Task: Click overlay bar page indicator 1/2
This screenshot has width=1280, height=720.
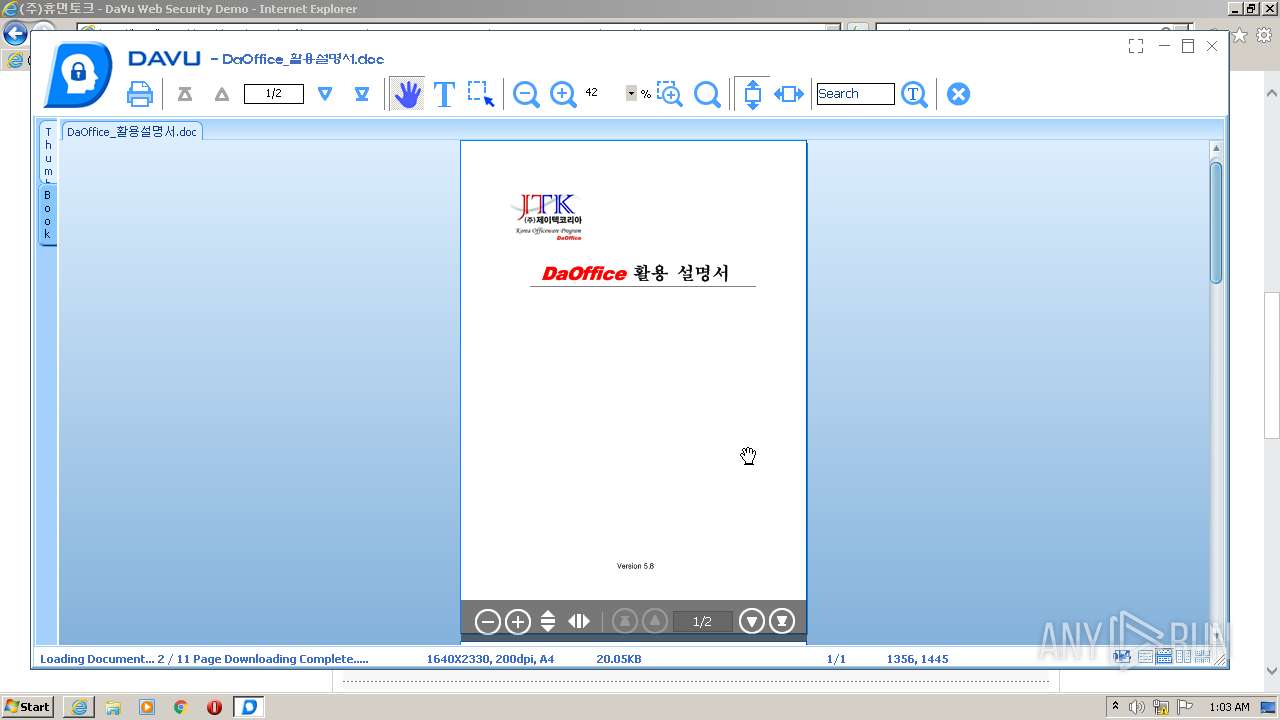Action: [702, 622]
